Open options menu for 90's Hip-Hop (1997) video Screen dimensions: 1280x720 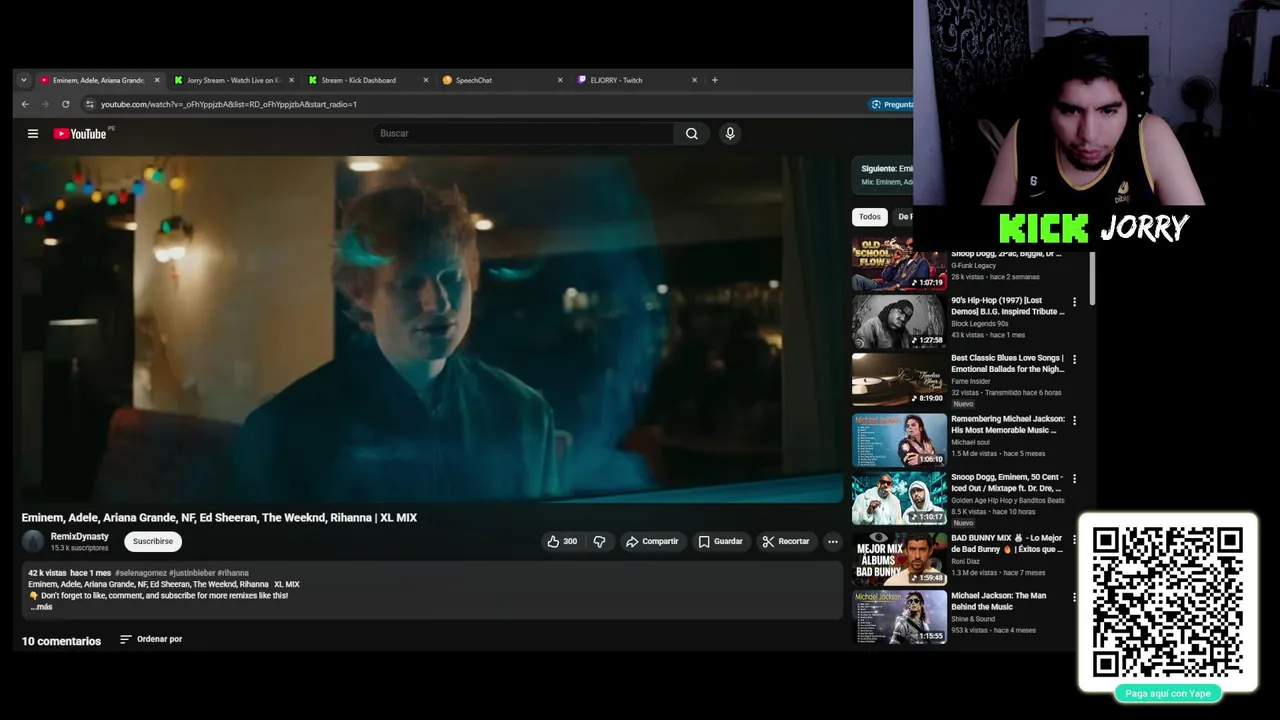pos(1075,301)
